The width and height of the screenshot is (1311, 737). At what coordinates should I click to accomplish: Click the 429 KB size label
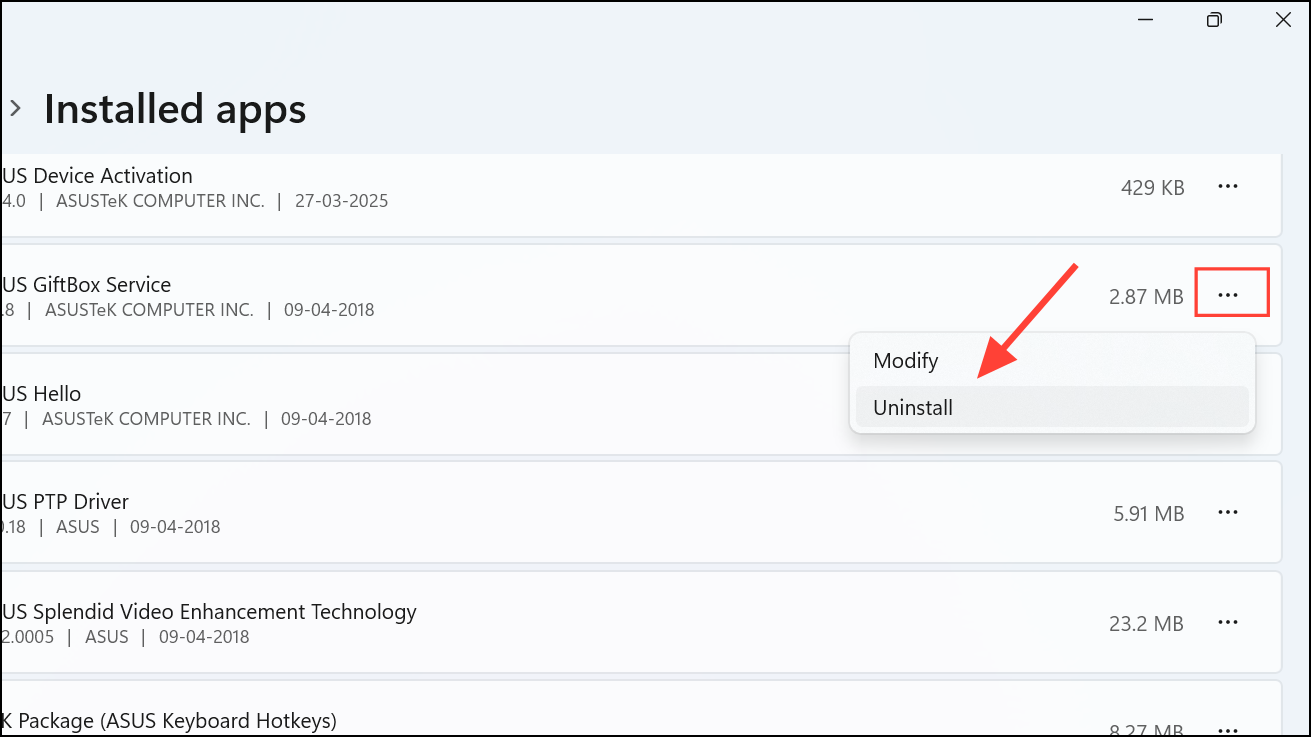coord(1152,187)
